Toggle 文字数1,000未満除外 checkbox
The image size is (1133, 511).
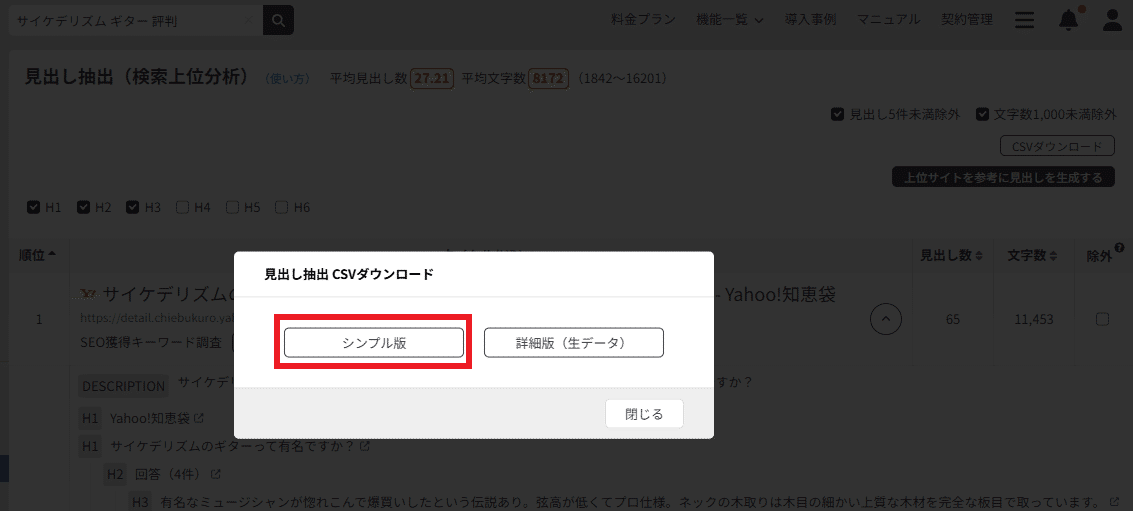coord(982,114)
